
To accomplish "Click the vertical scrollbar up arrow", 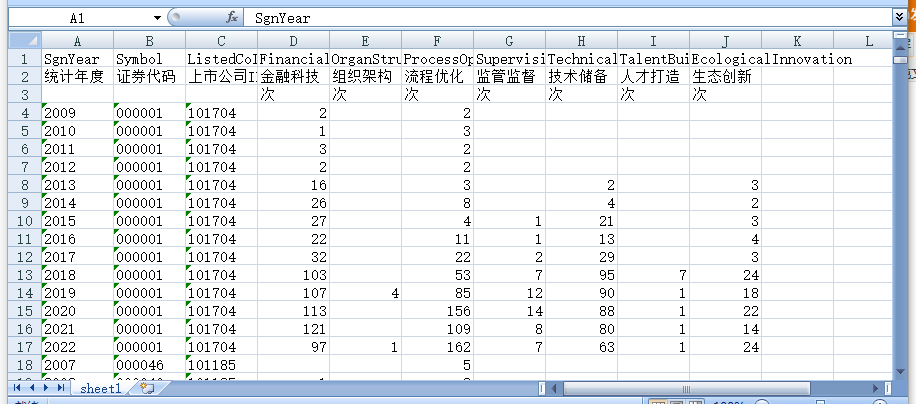I will 901,47.
